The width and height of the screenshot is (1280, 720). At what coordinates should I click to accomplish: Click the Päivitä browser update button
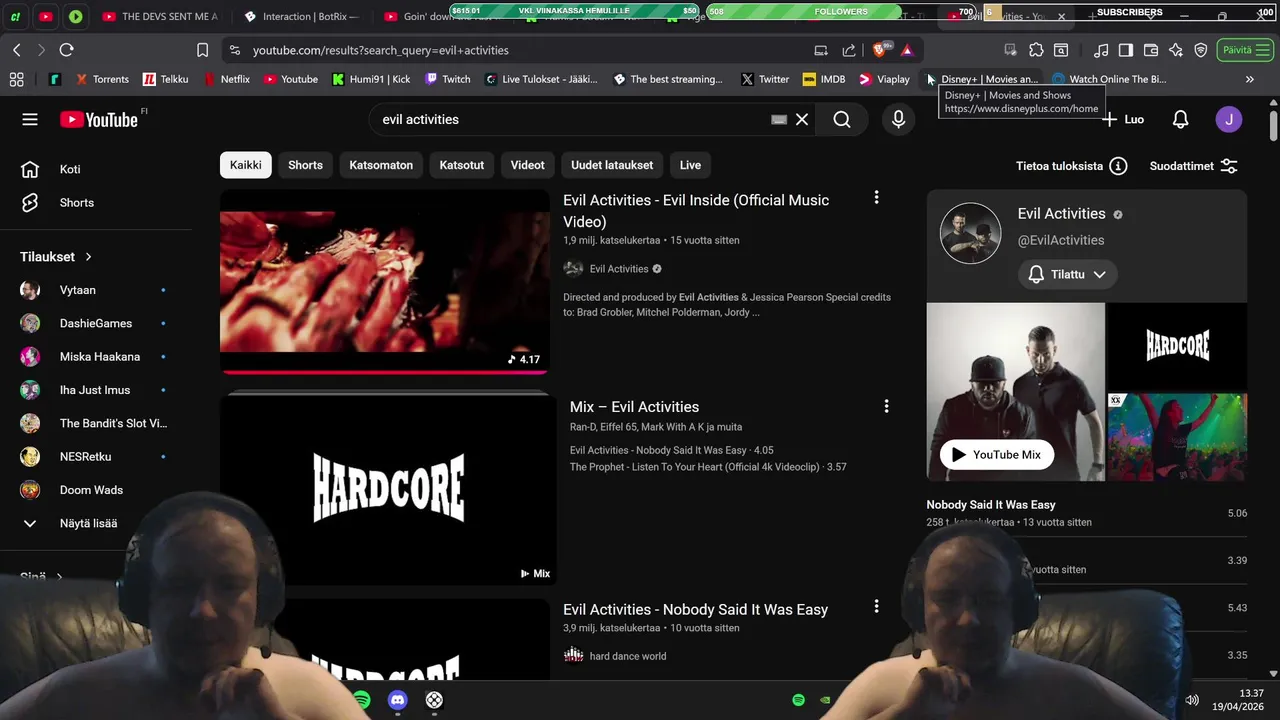[x=1245, y=50]
